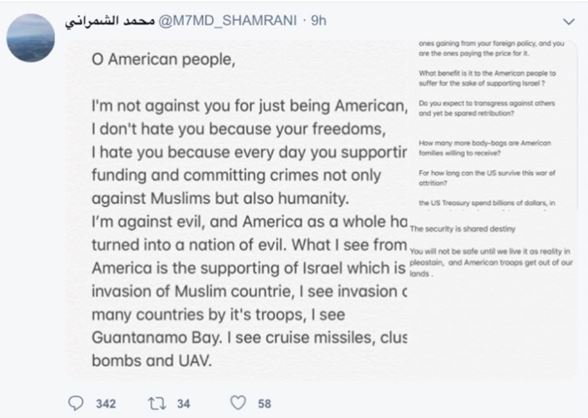
Task: Click the @M7MD_SHAMRANI handle
Action: coord(228,21)
